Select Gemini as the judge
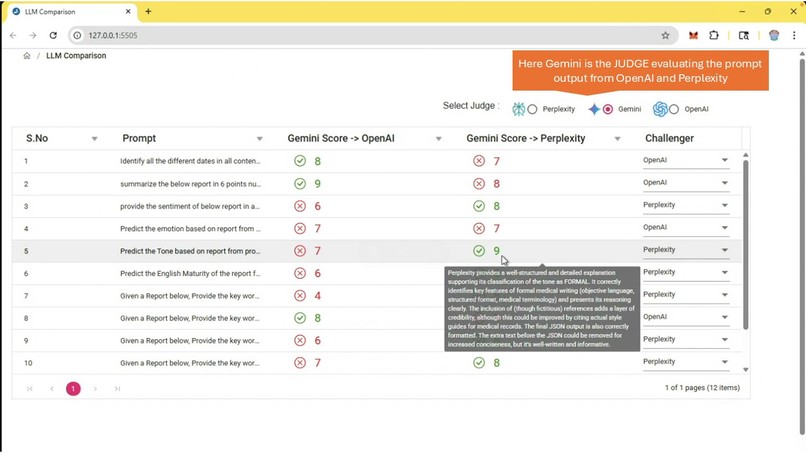This screenshot has width=806, height=453. 608,110
